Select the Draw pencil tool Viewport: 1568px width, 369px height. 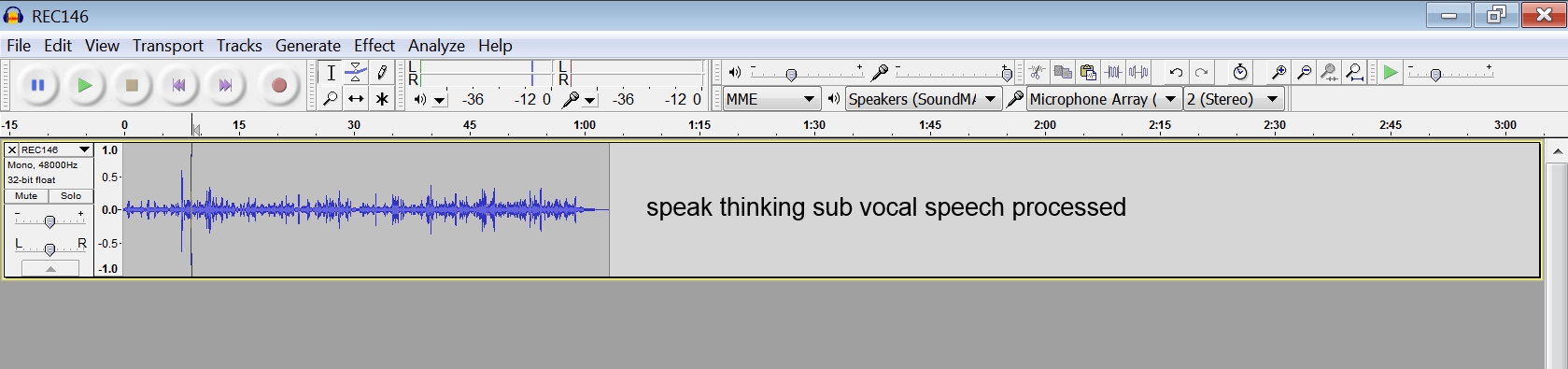pyautogui.click(x=382, y=73)
